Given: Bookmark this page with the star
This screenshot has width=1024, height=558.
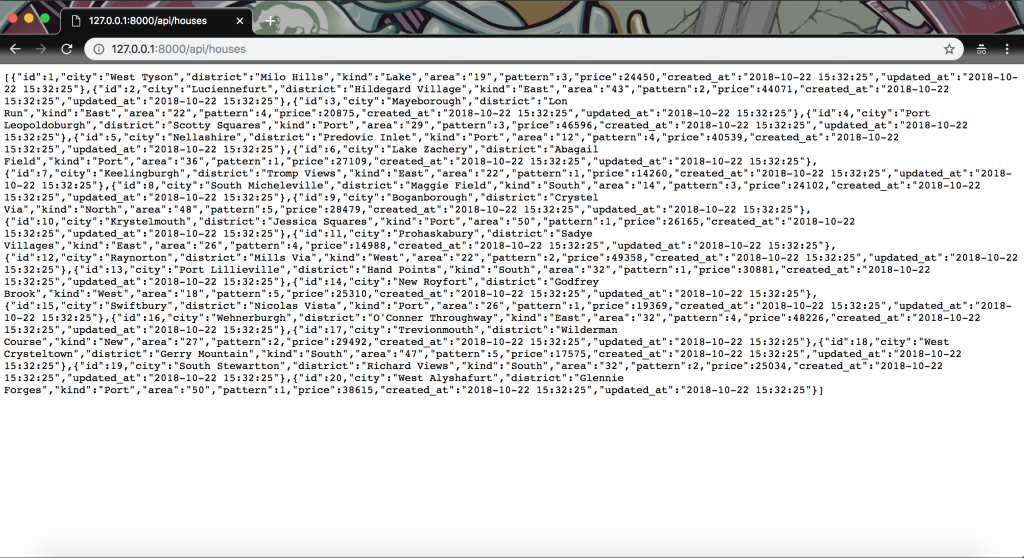Looking at the screenshot, I should [949, 49].
